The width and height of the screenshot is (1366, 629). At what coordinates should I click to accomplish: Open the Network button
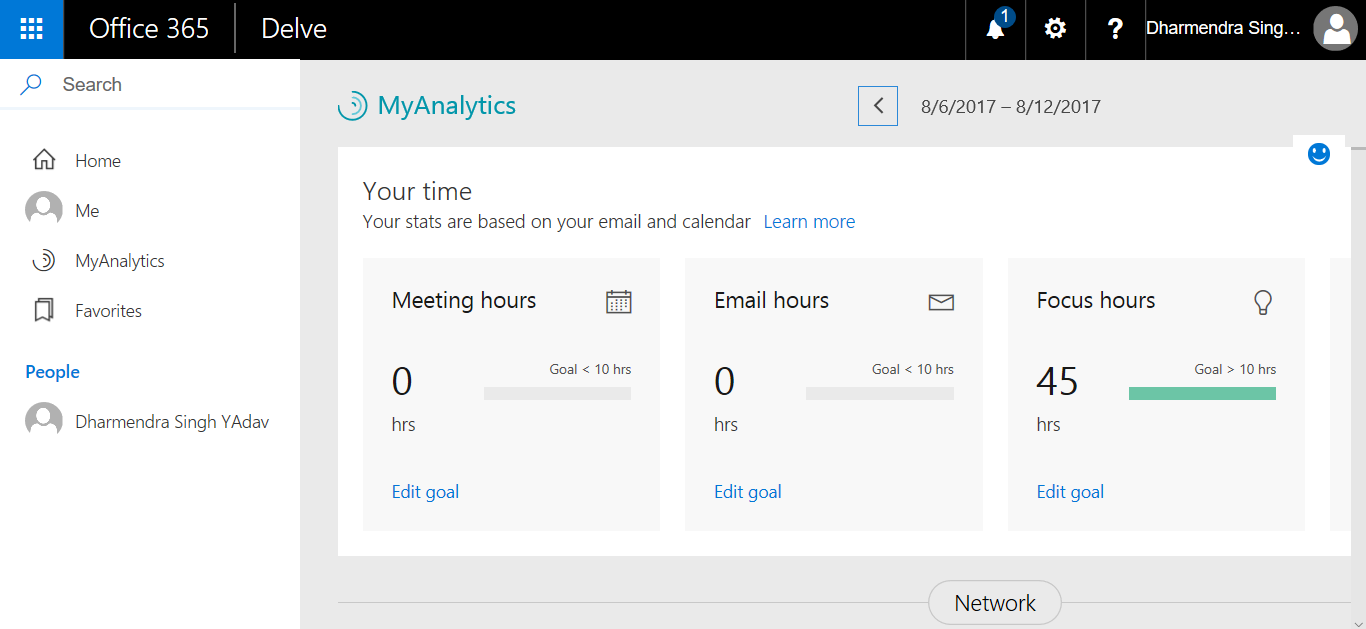994,602
